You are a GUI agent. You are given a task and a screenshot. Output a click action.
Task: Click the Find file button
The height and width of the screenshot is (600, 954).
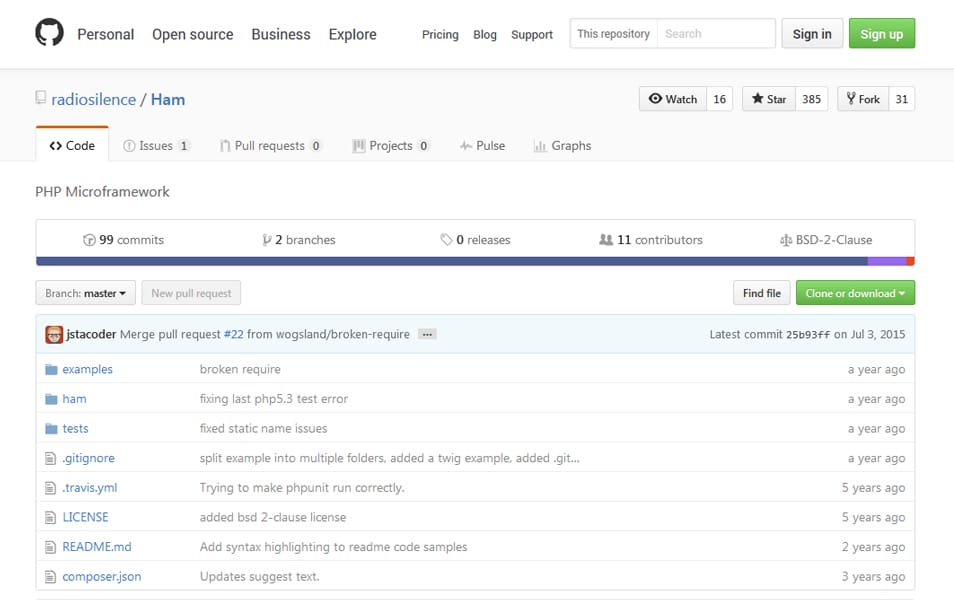tap(761, 293)
